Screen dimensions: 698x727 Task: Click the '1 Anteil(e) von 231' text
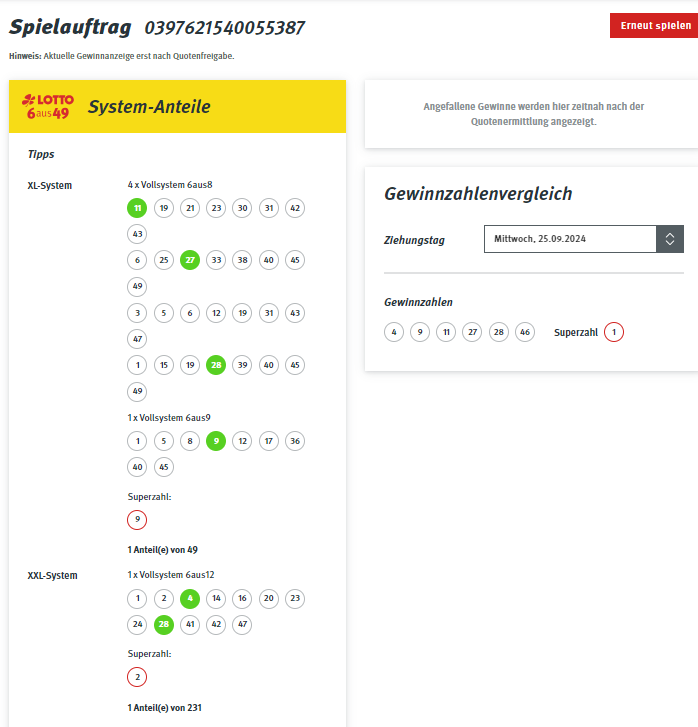pos(164,708)
